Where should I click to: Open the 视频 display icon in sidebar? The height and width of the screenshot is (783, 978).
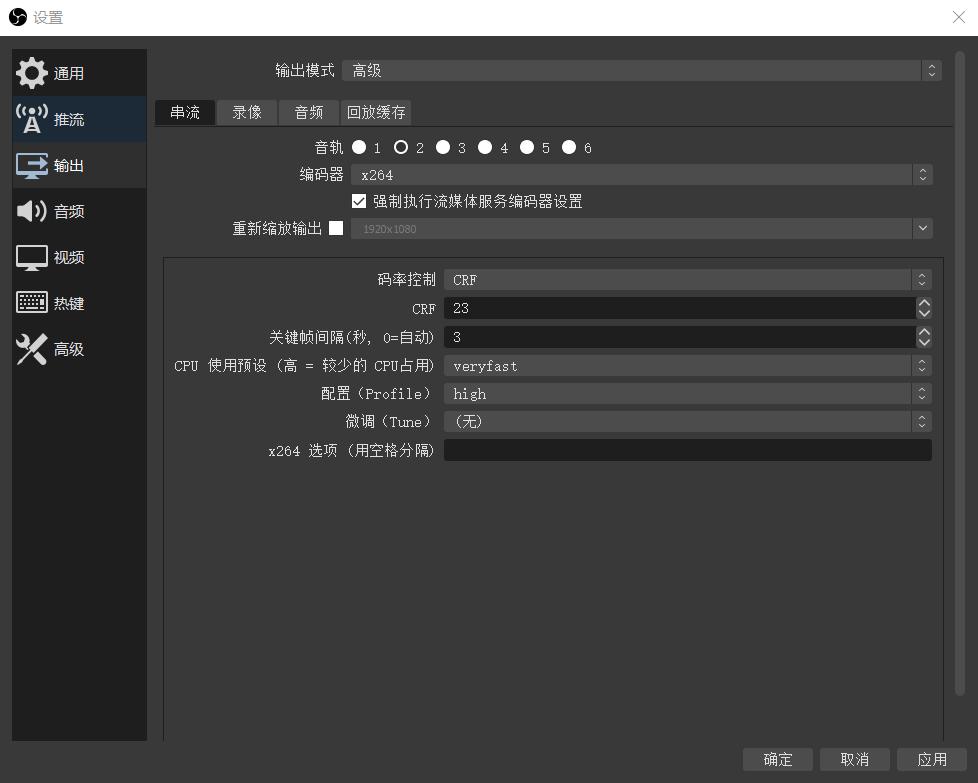31,257
